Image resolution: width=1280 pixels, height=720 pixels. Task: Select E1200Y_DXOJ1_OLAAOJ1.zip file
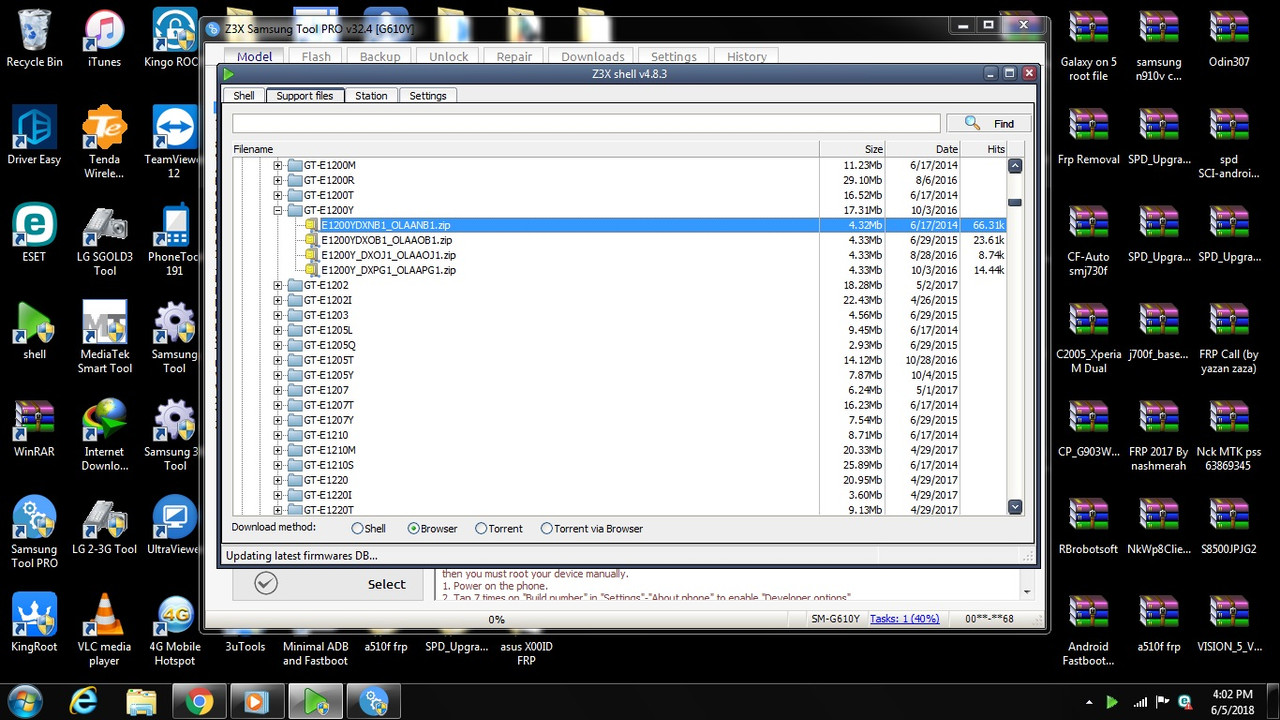click(389, 255)
